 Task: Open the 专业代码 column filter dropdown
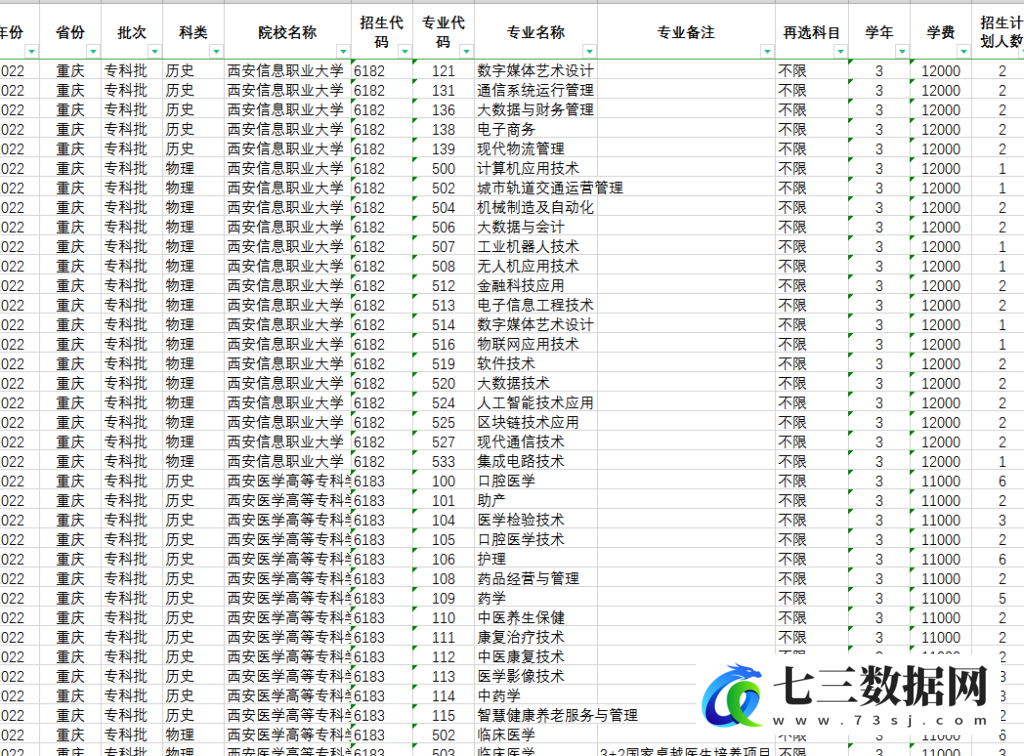[x=466, y=52]
